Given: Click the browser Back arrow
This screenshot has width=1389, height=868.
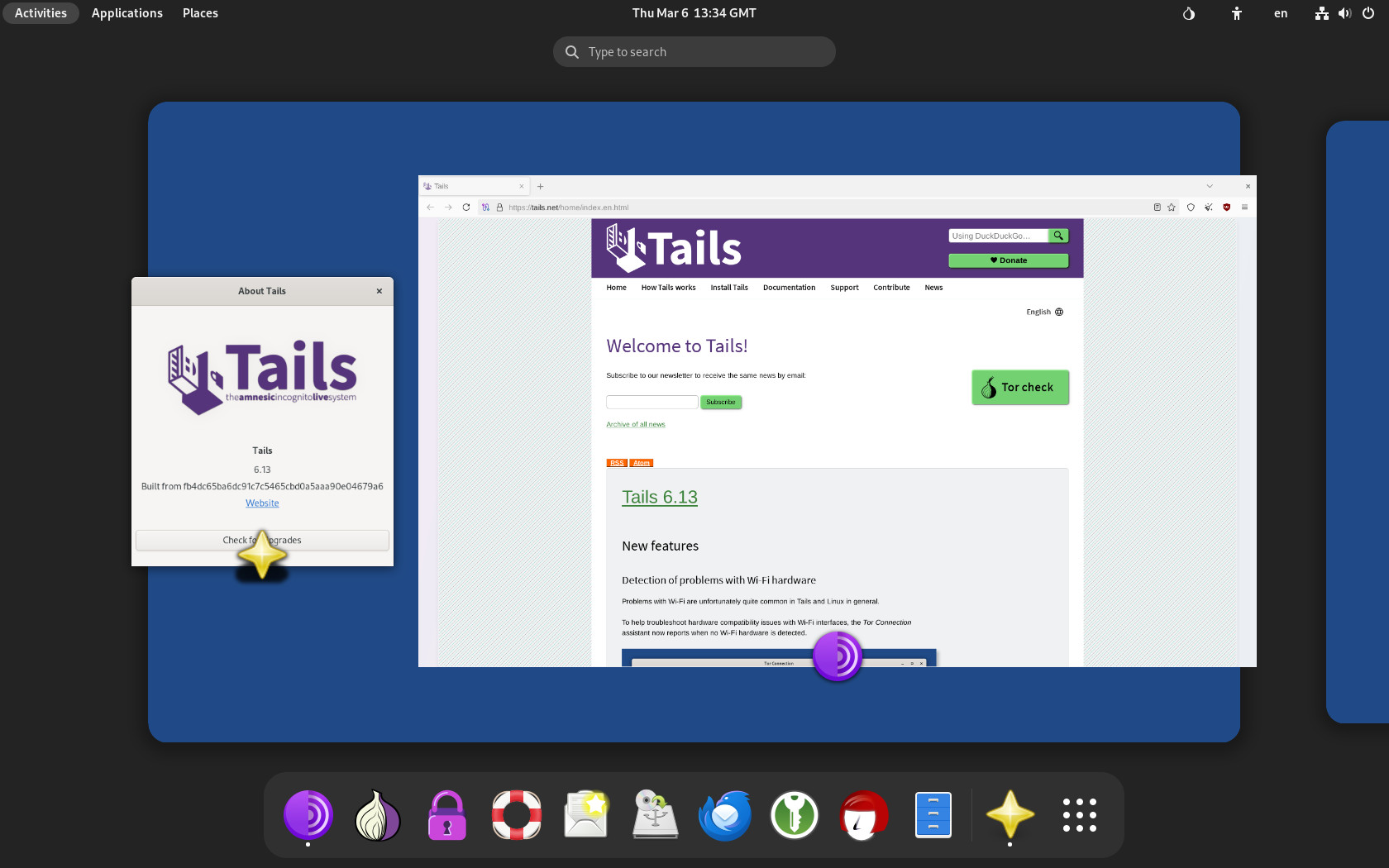Looking at the screenshot, I should pyautogui.click(x=430, y=207).
